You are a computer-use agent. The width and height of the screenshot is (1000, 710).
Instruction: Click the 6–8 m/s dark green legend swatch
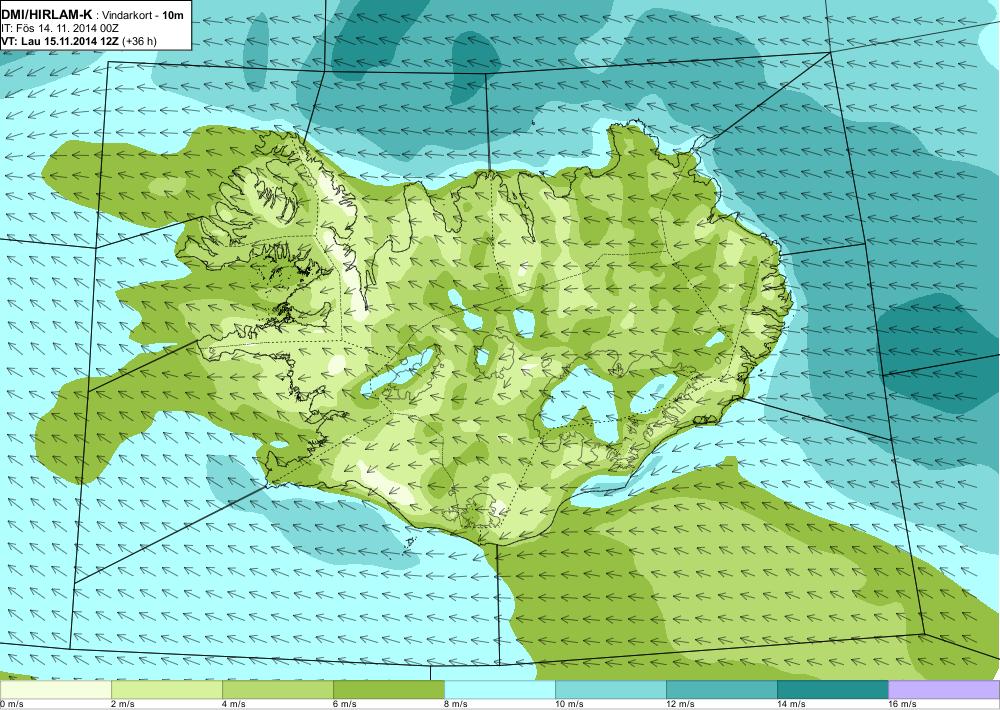388,690
